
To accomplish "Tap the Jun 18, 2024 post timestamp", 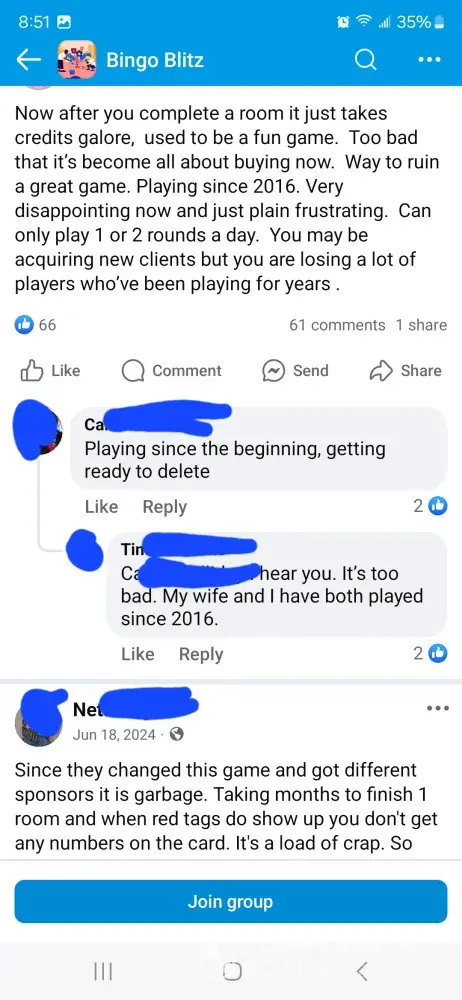I will [114, 734].
